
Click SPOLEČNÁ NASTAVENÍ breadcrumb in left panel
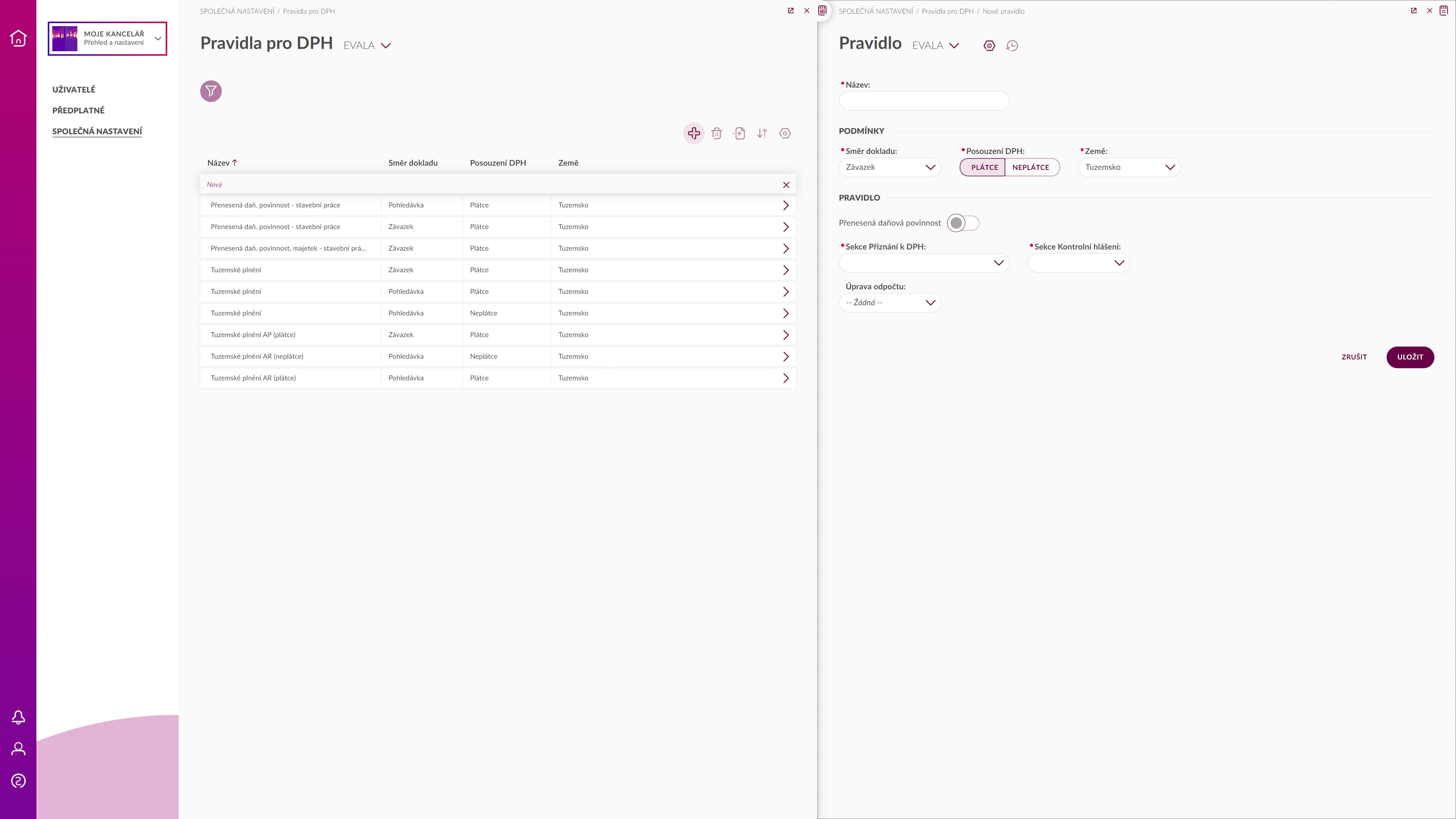click(237, 11)
